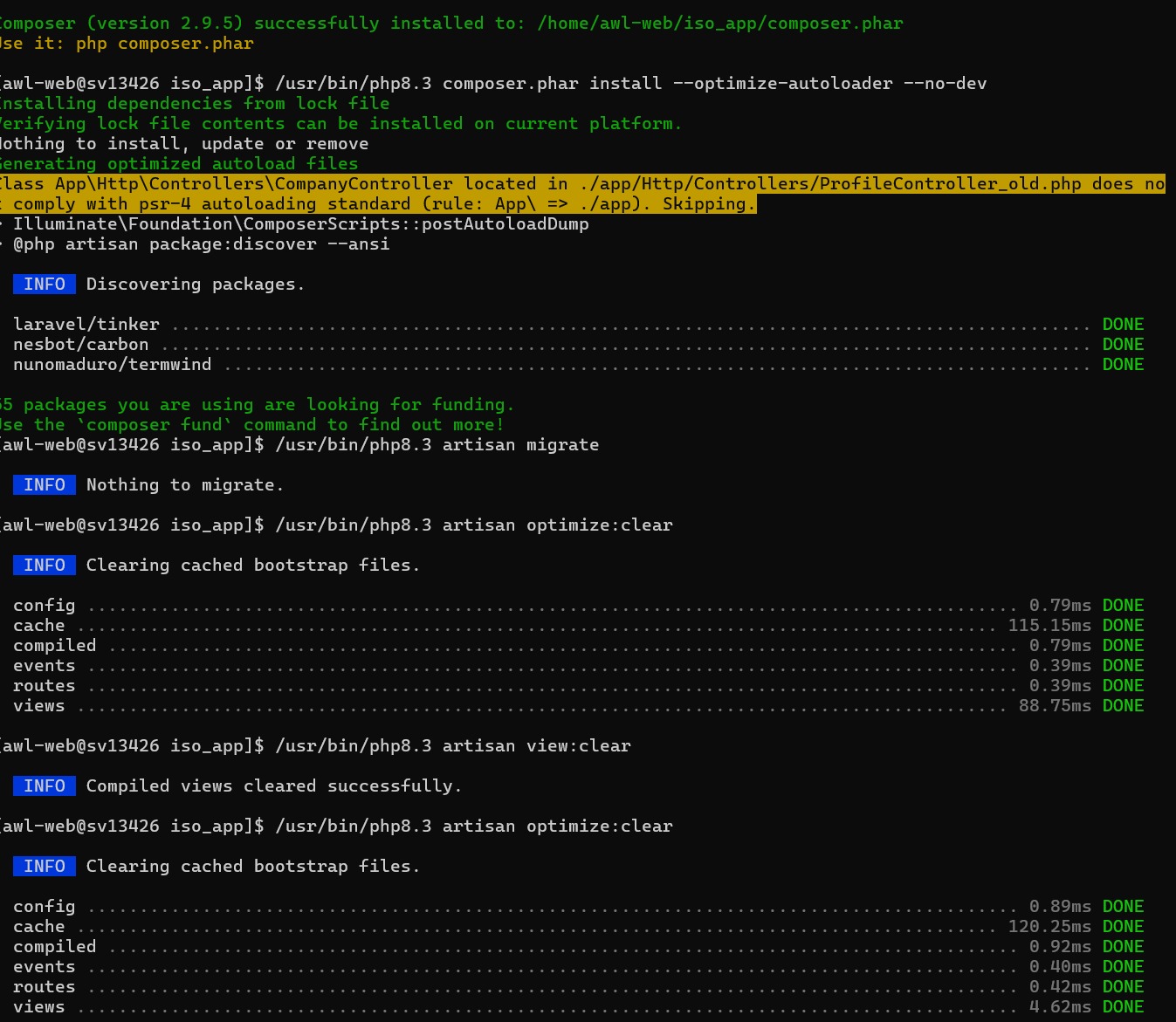Click the composer.phar install path at top
The height and width of the screenshot is (1022, 1176).
pyautogui.click(x=719, y=24)
